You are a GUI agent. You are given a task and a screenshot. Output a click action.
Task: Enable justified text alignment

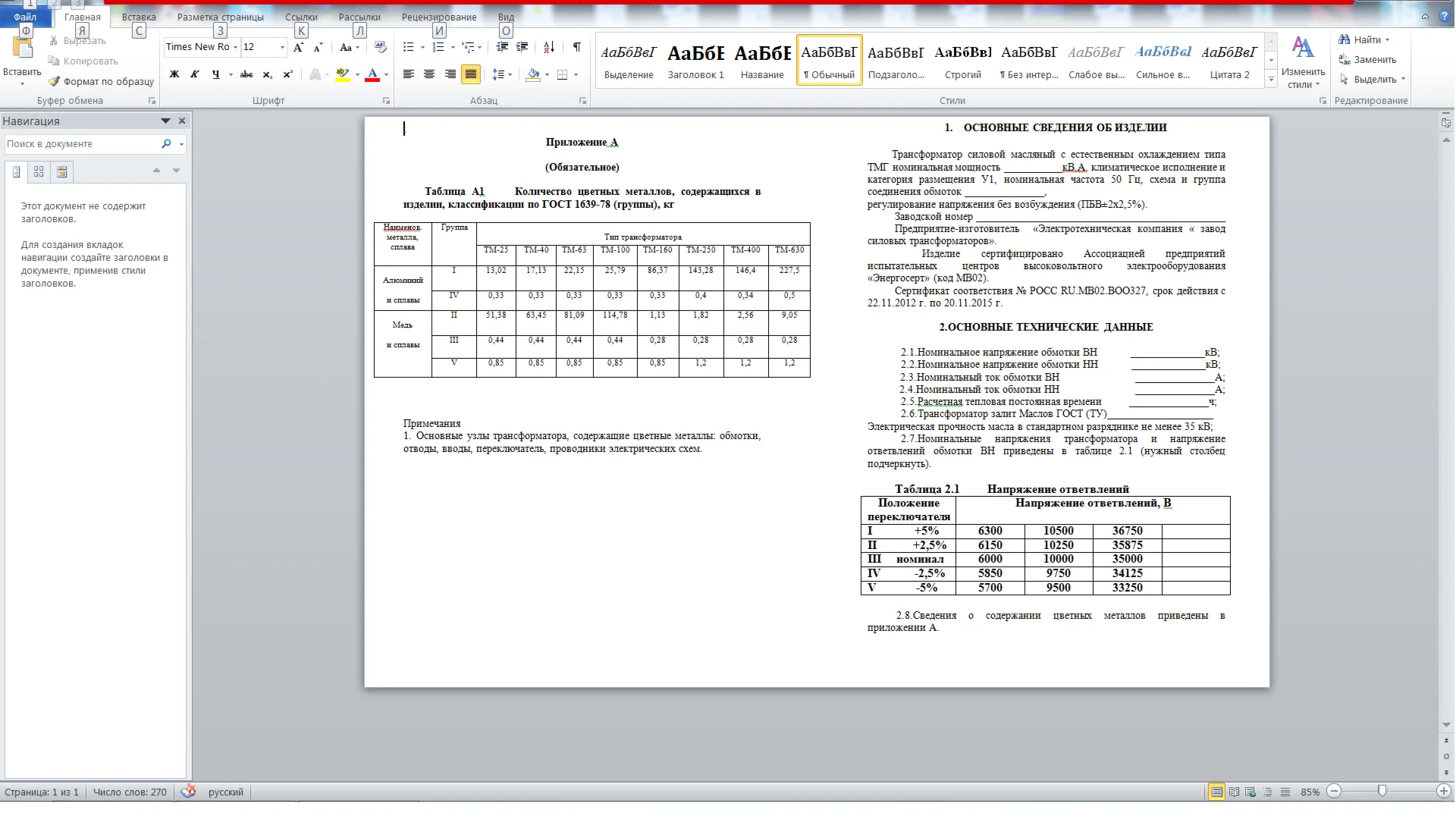tap(471, 74)
